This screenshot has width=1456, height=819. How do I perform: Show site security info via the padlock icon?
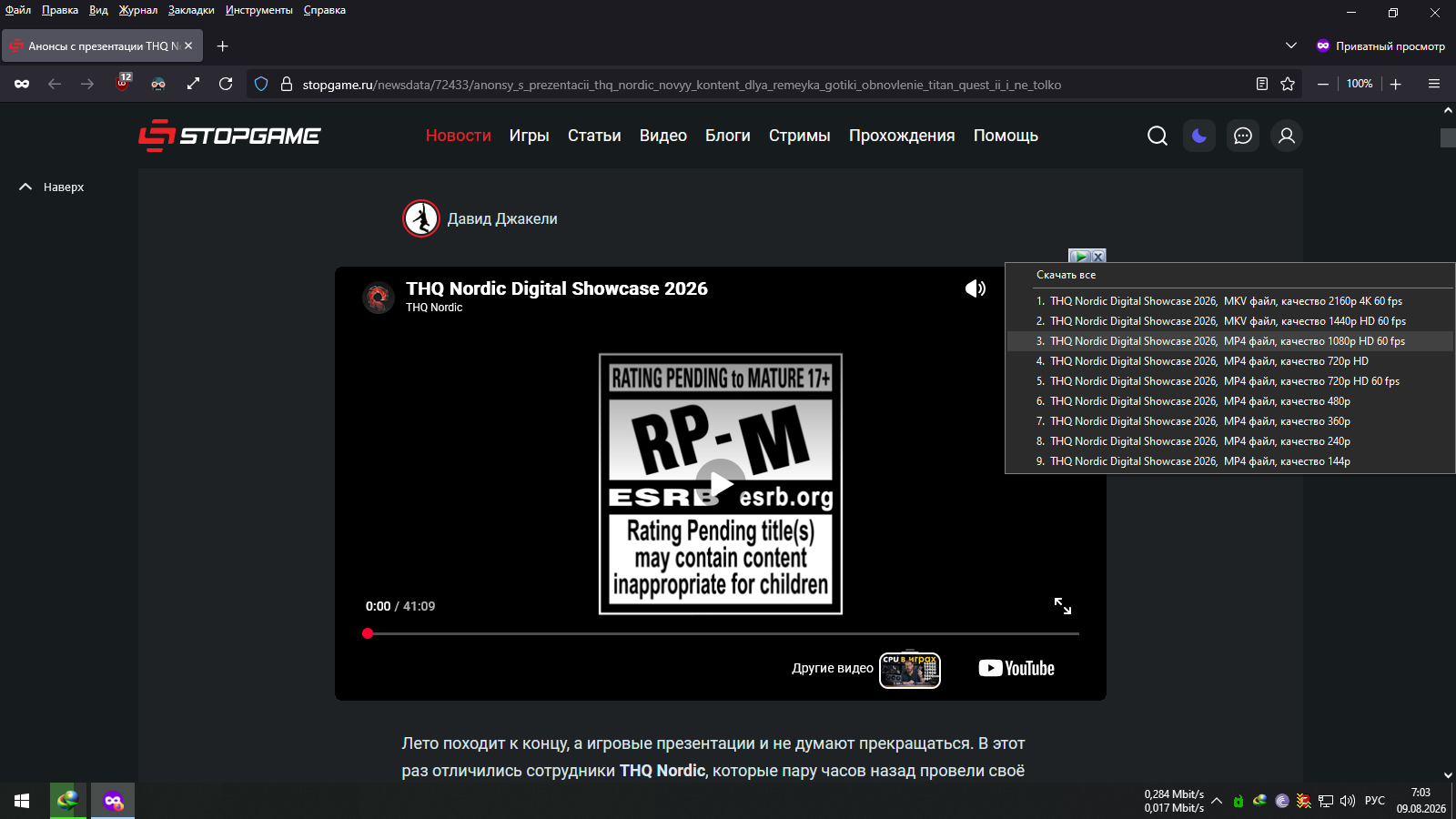(287, 84)
